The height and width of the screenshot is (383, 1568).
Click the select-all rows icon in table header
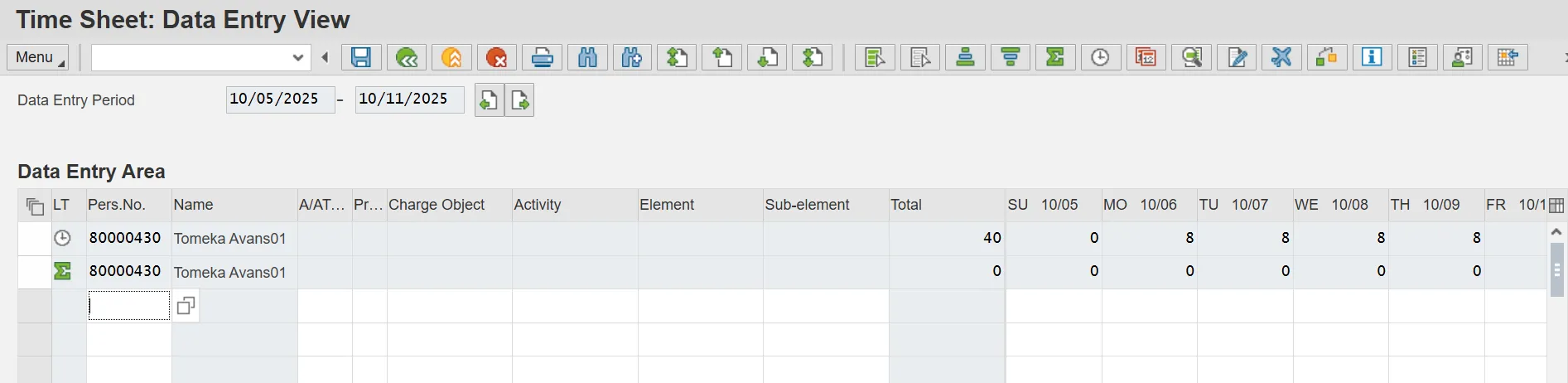pos(35,206)
